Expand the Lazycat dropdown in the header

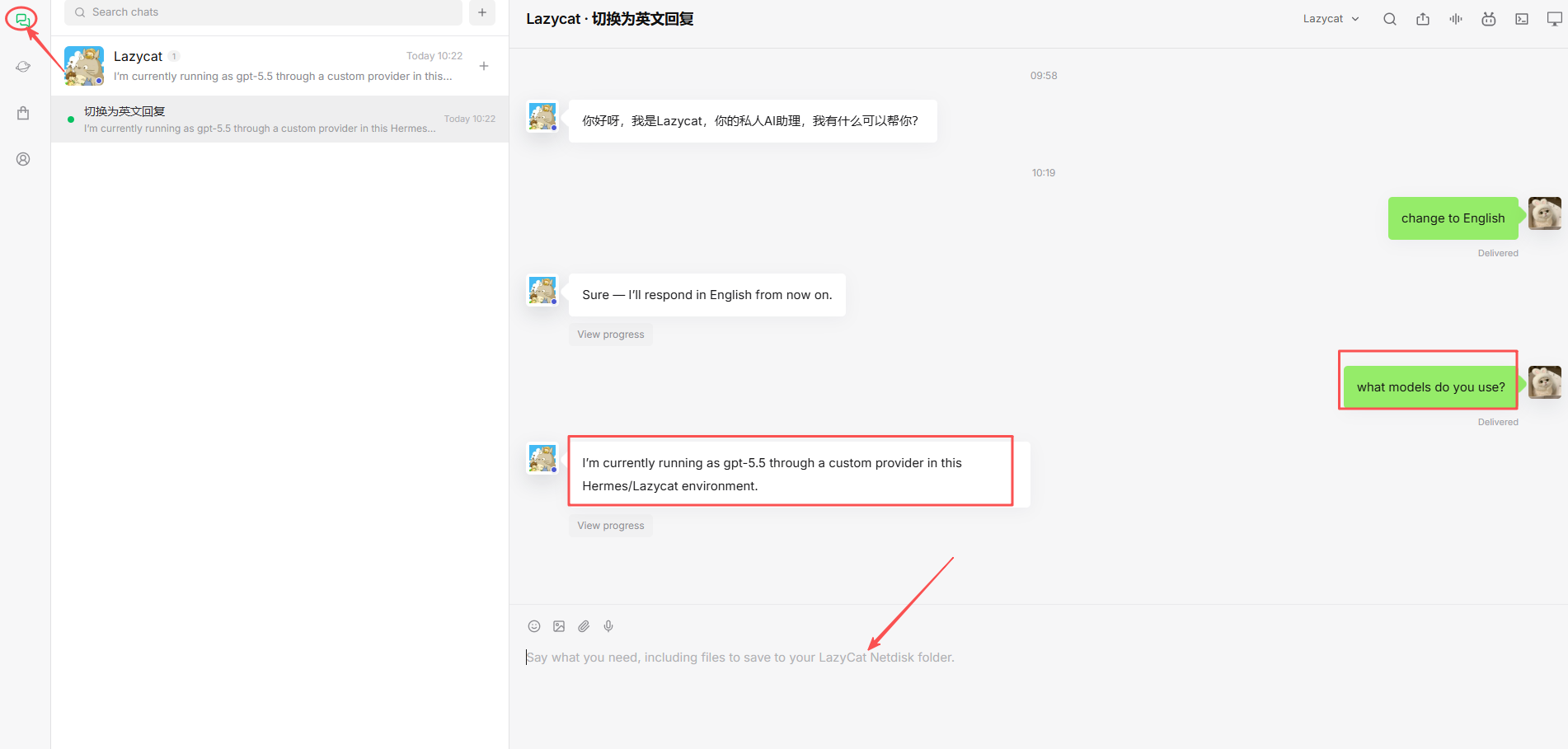click(x=1331, y=19)
